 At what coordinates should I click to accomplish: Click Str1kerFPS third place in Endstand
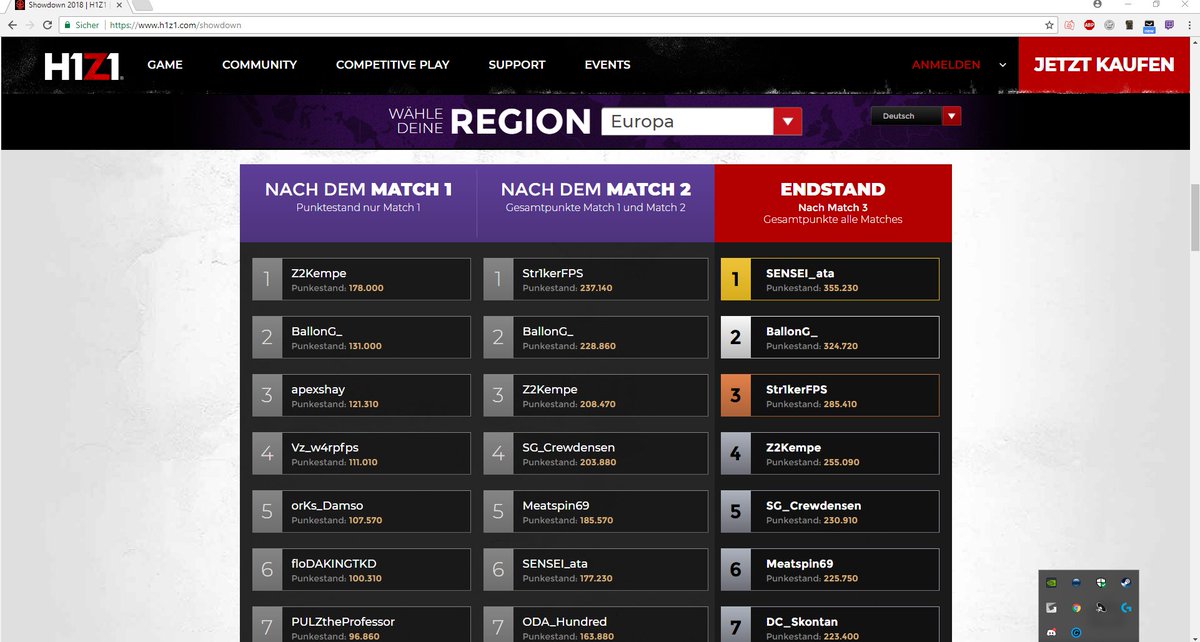pos(831,395)
